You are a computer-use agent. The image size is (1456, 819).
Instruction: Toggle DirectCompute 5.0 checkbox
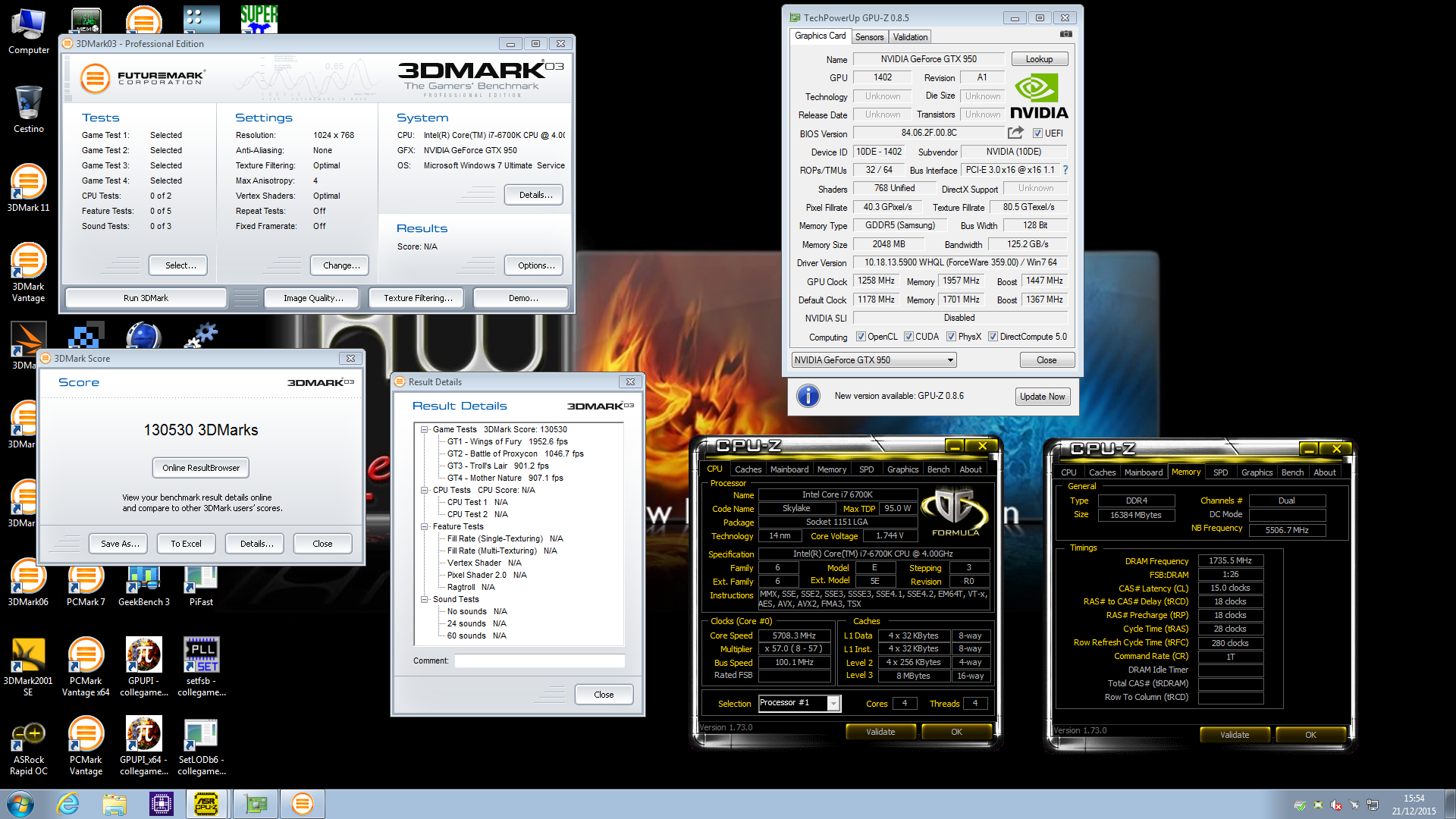(x=993, y=337)
